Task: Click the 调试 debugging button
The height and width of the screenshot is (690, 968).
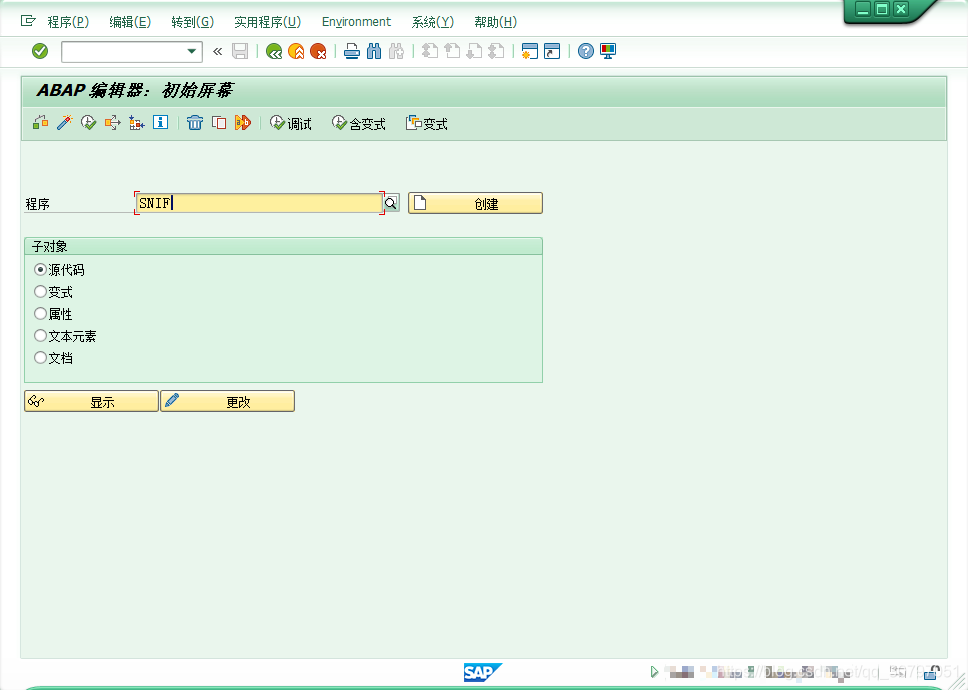Action: click(x=291, y=123)
